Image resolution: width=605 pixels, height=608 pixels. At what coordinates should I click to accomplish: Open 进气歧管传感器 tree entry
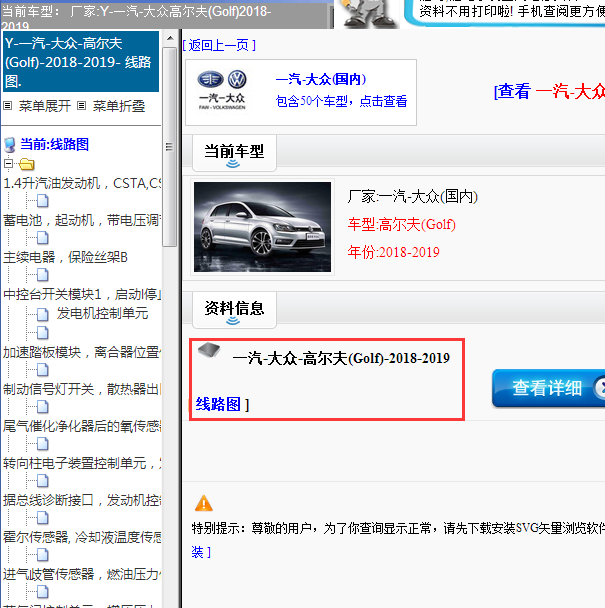coord(82,574)
